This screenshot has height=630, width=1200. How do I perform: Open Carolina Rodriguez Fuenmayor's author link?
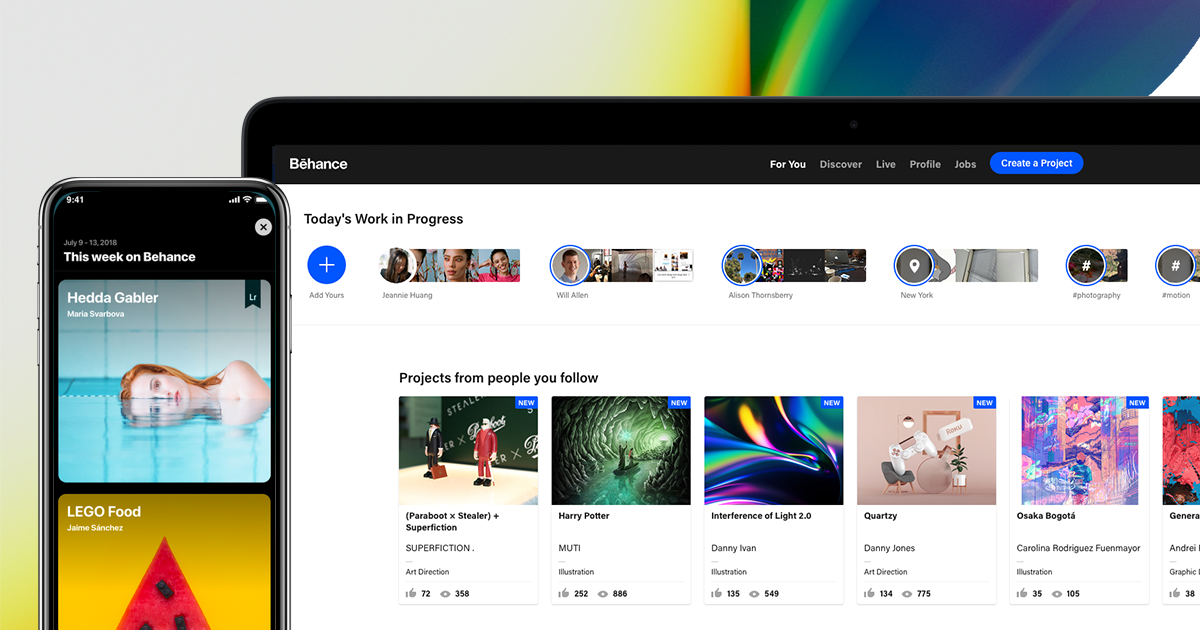point(1079,548)
